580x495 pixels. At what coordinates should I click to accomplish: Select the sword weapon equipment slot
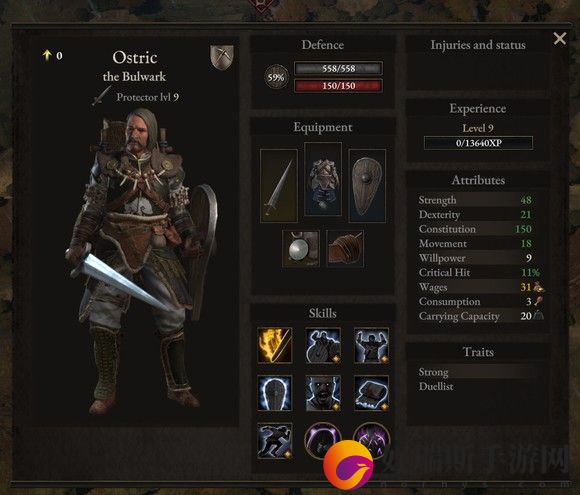coord(279,185)
